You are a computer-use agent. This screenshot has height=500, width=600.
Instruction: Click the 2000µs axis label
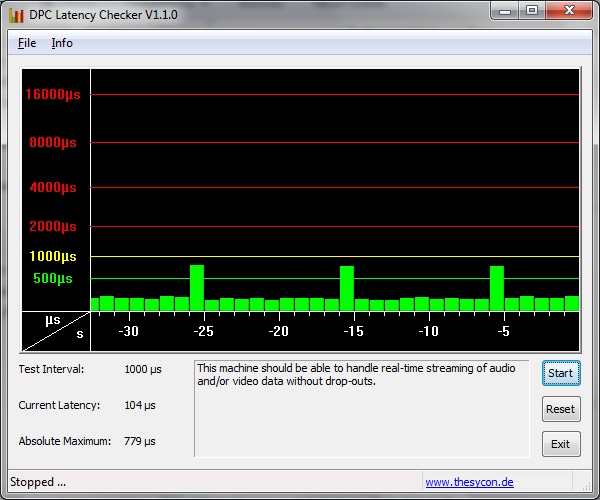click(53, 226)
